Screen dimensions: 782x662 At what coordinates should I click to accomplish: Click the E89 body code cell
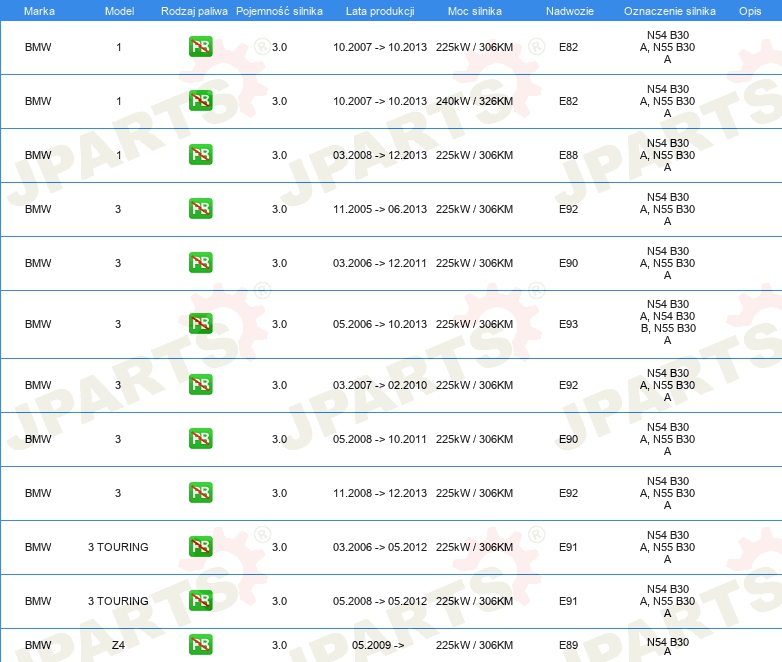click(x=568, y=645)
